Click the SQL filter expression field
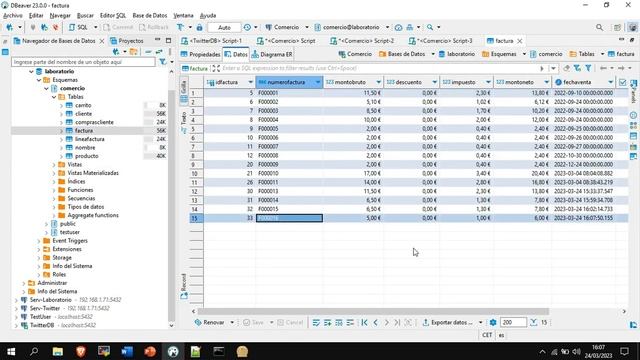 380,68
